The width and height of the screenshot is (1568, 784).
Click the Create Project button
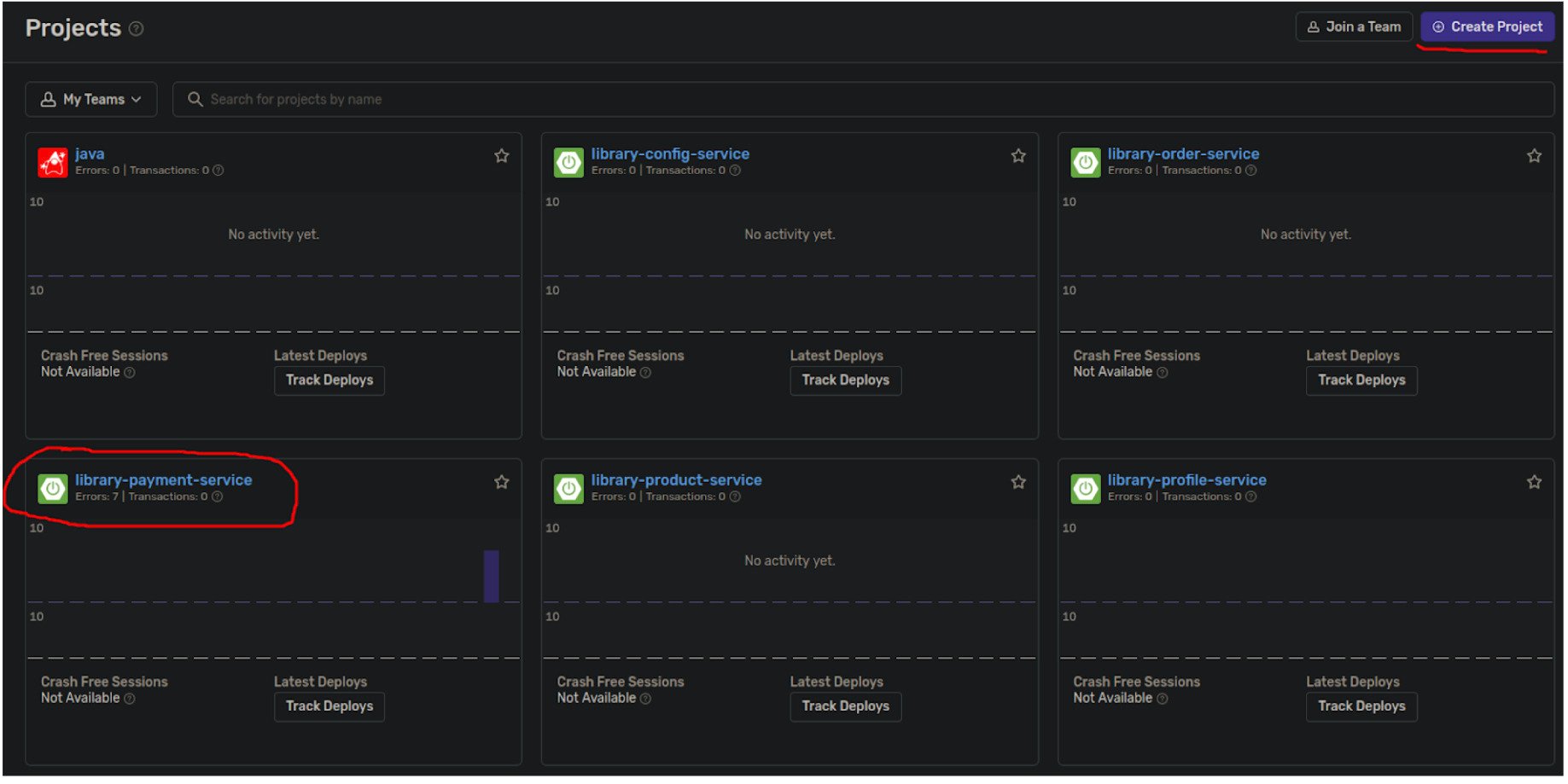pos(1487,27)
